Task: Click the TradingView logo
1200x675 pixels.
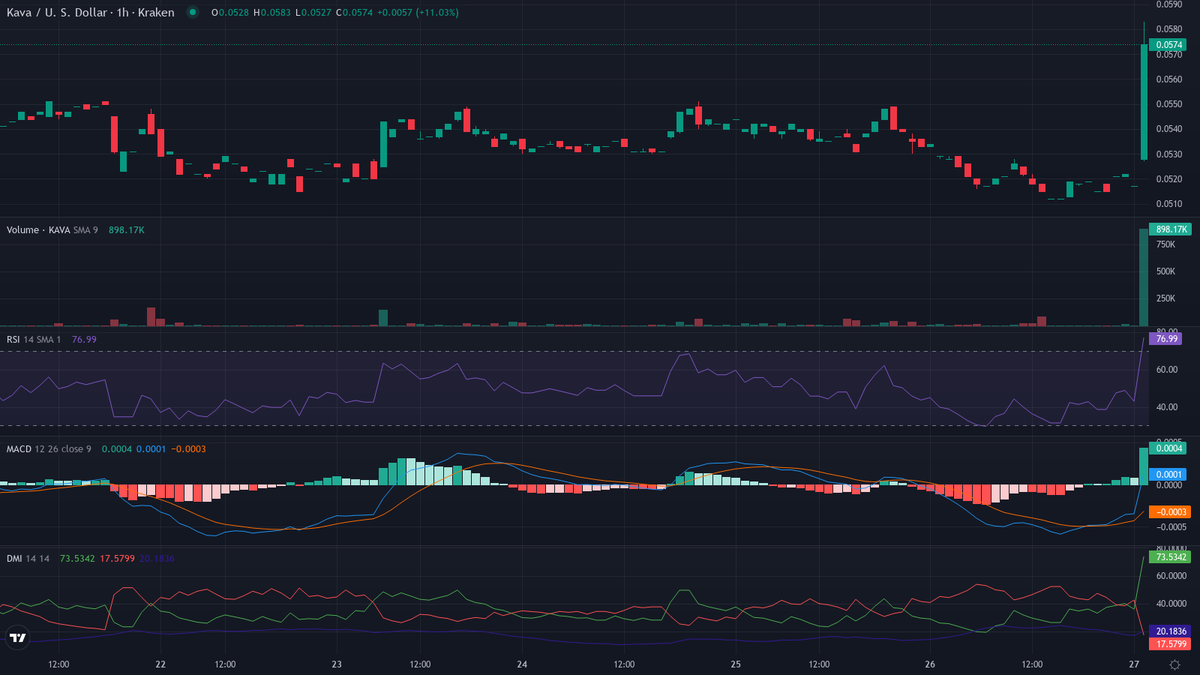Action: [17, 638]
